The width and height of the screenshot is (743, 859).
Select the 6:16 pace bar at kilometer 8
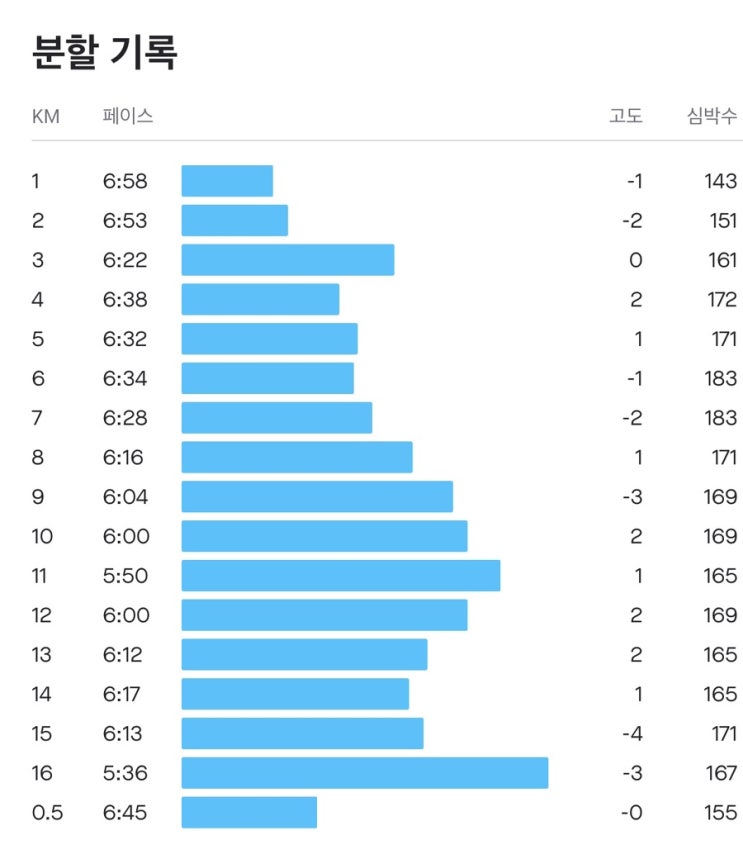pos(297,457)
